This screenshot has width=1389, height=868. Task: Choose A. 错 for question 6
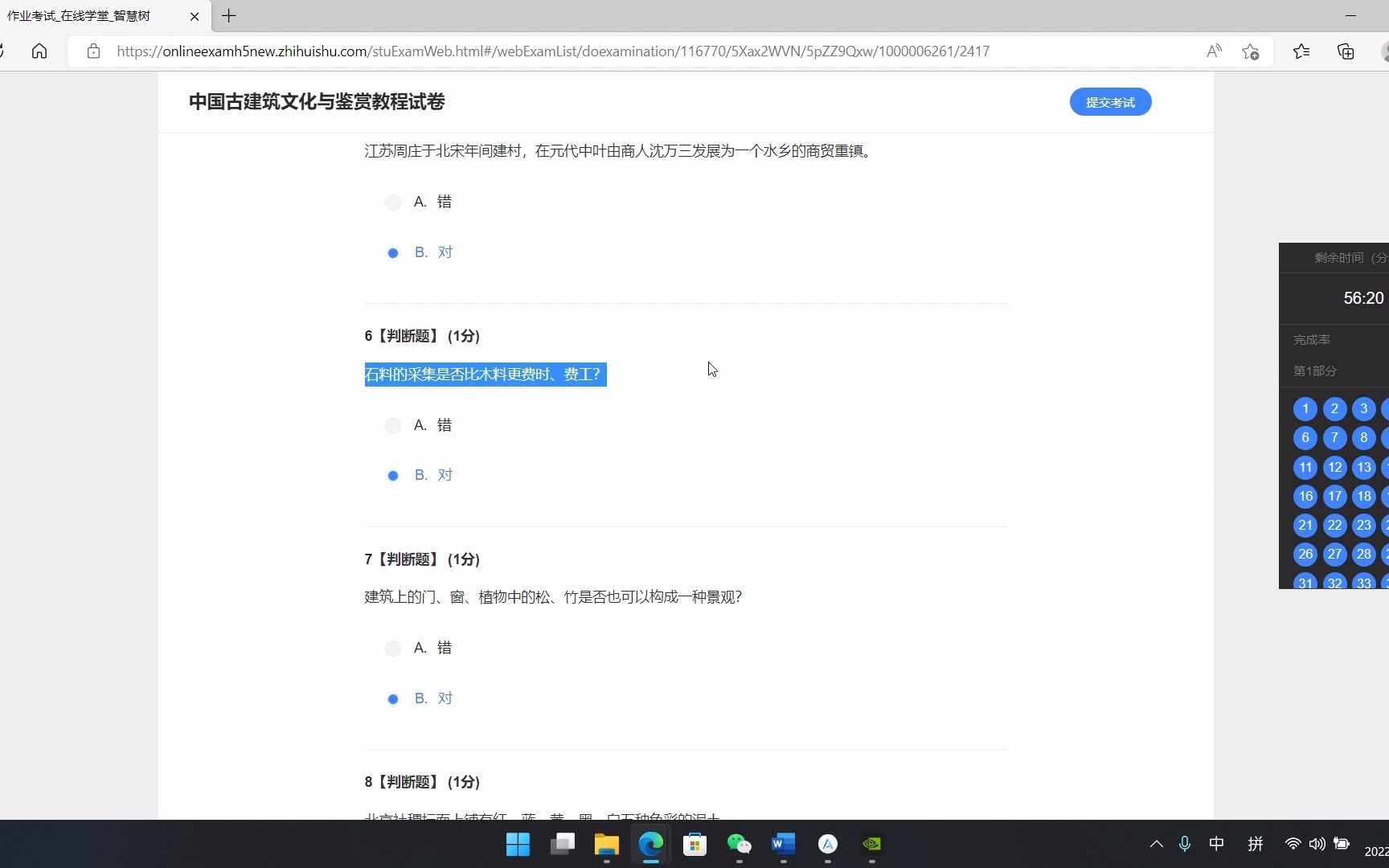point(393,426)
